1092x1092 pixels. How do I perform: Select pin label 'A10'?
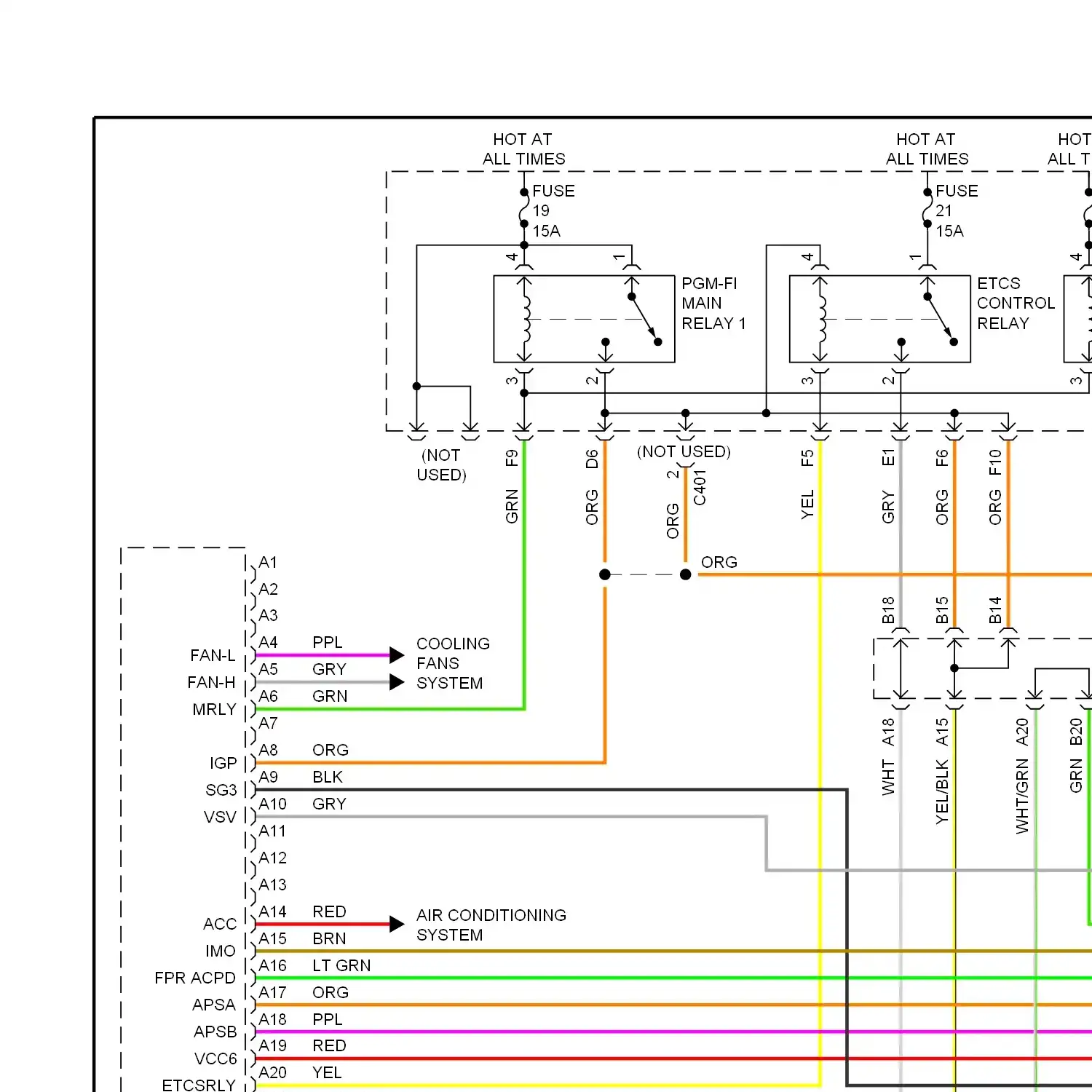point(272,804)
